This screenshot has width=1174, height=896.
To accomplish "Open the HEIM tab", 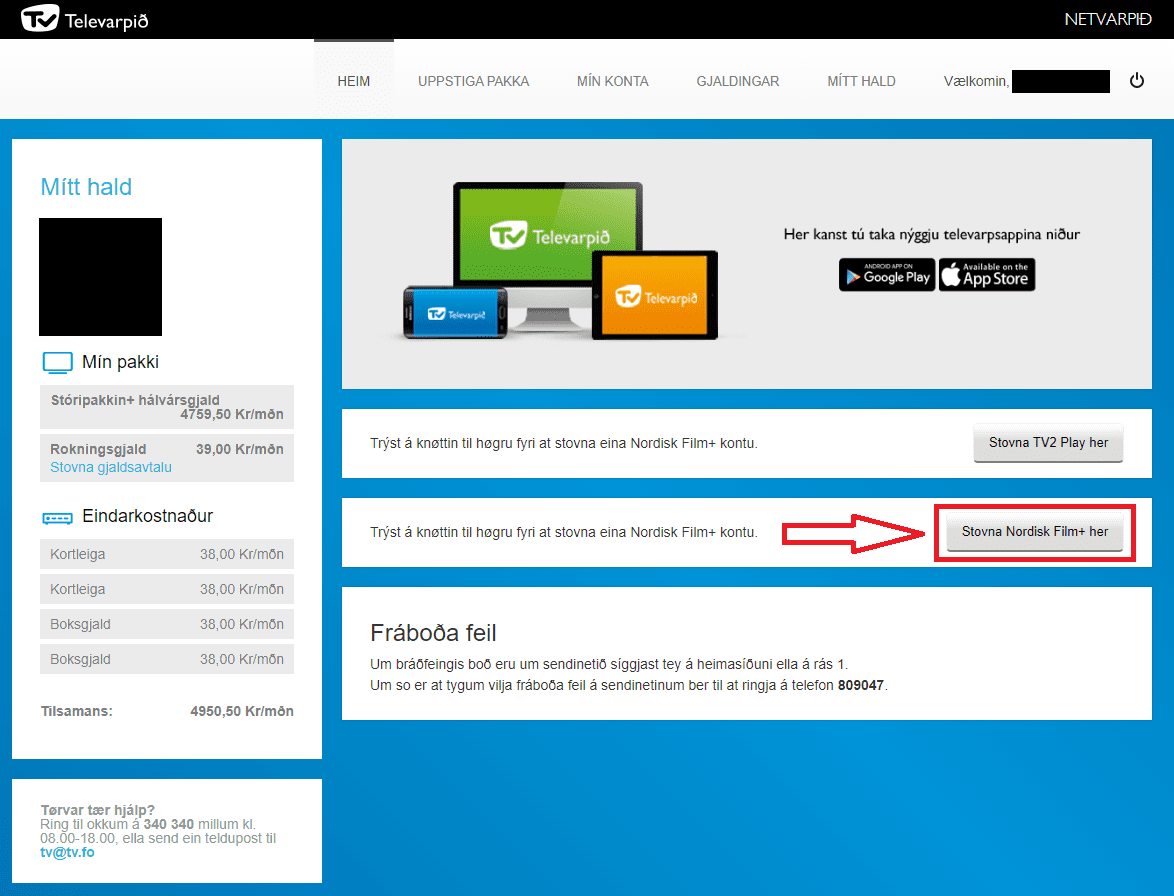I will point(353,81).
